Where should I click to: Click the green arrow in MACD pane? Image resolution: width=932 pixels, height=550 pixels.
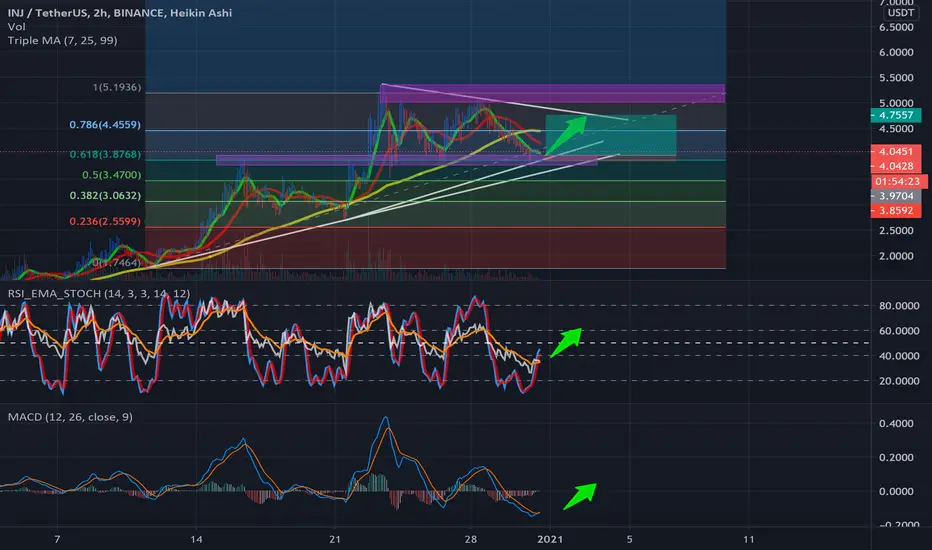[580, 496]
